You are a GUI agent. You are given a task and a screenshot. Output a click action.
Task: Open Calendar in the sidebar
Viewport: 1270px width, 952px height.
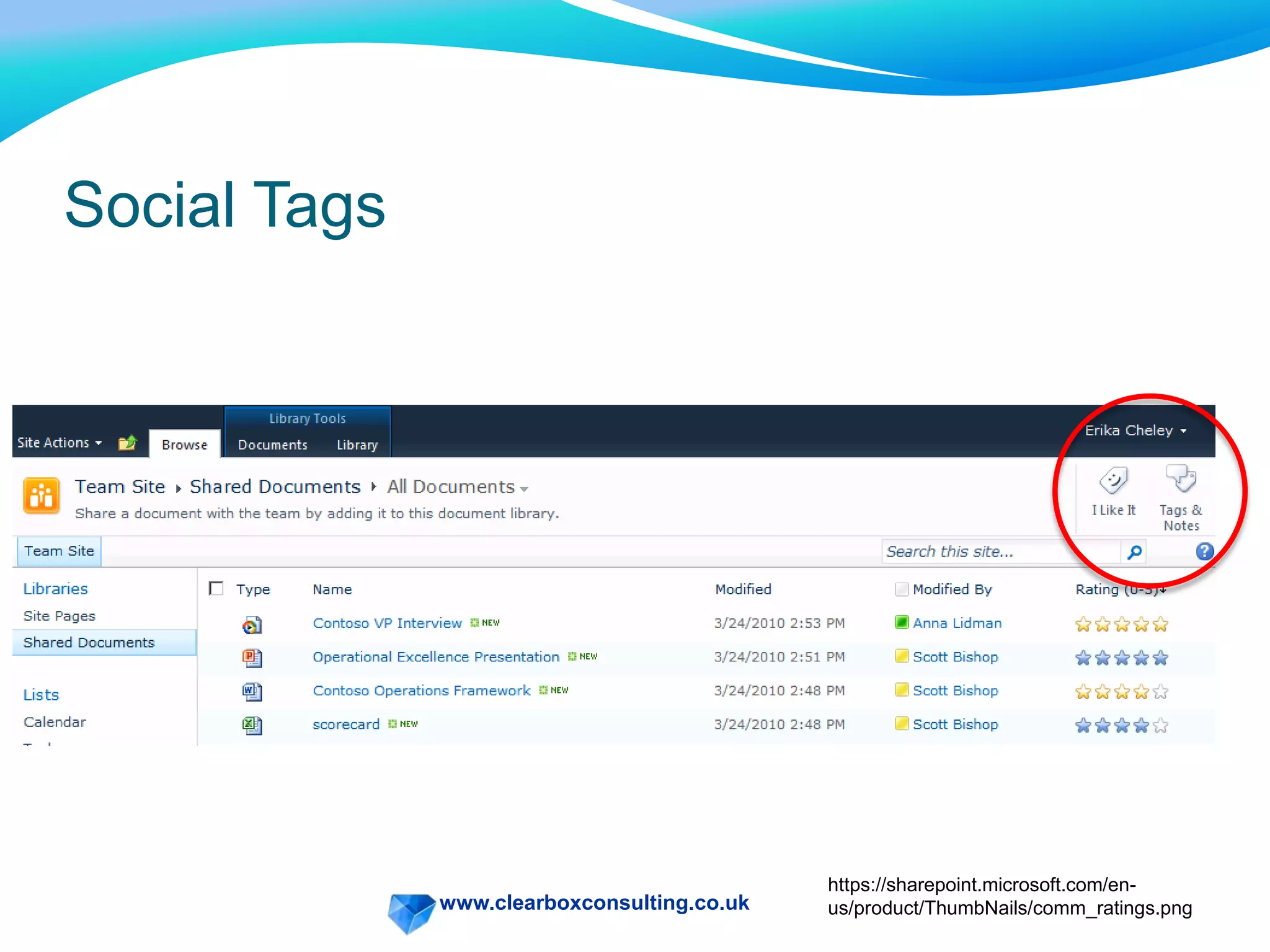55,722
